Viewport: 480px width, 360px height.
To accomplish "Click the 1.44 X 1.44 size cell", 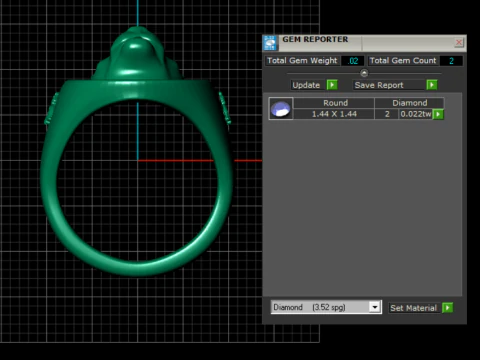I will pyautogui.click(x=334, y=114).
